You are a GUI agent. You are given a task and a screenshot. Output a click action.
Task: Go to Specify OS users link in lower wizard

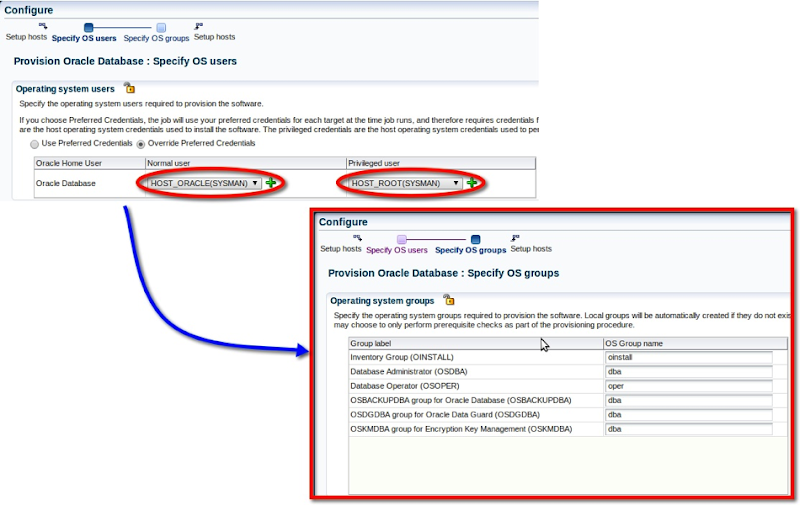397,250
